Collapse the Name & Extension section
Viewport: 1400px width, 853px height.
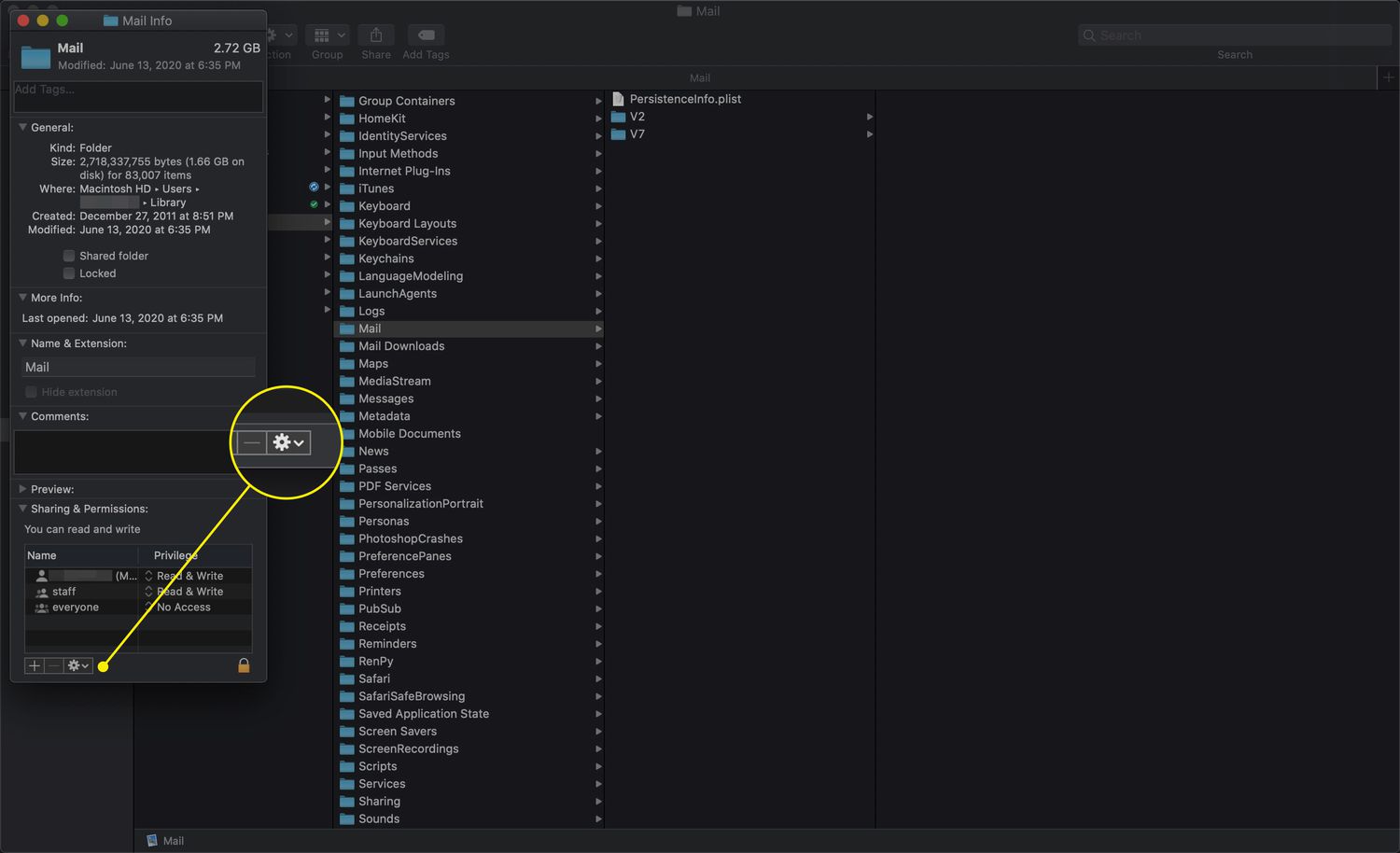[22, 343]
